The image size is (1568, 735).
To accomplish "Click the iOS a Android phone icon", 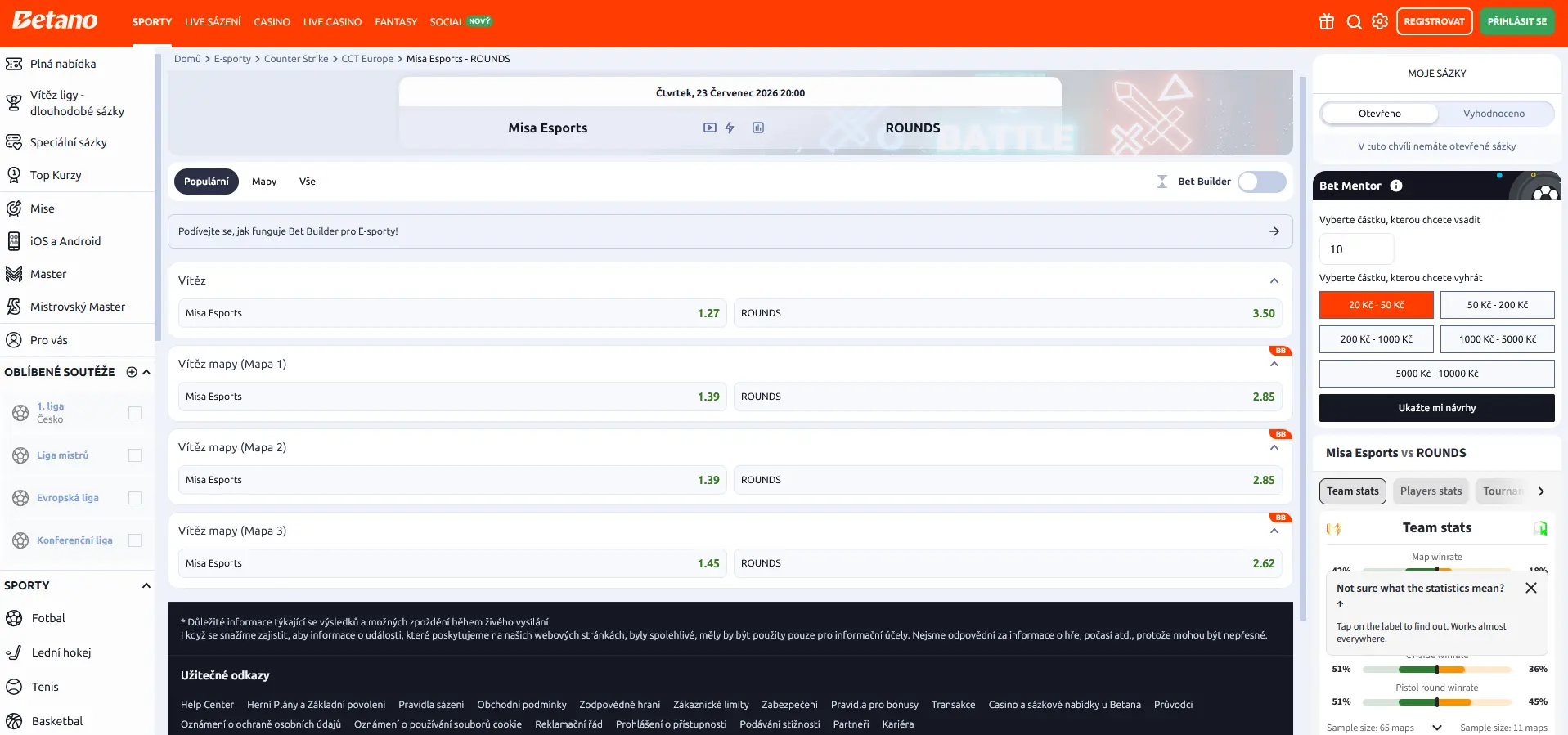I will (x=14, y=241).
